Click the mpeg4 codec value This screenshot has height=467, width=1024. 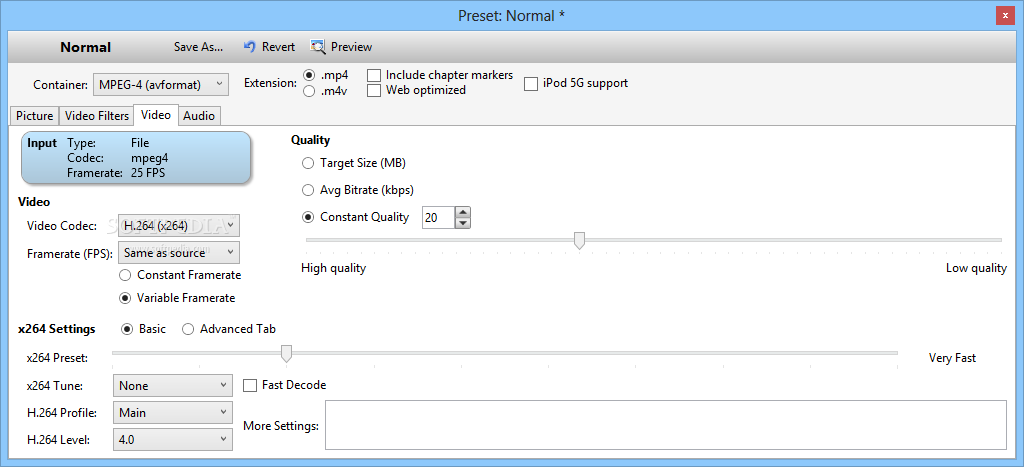150,158
